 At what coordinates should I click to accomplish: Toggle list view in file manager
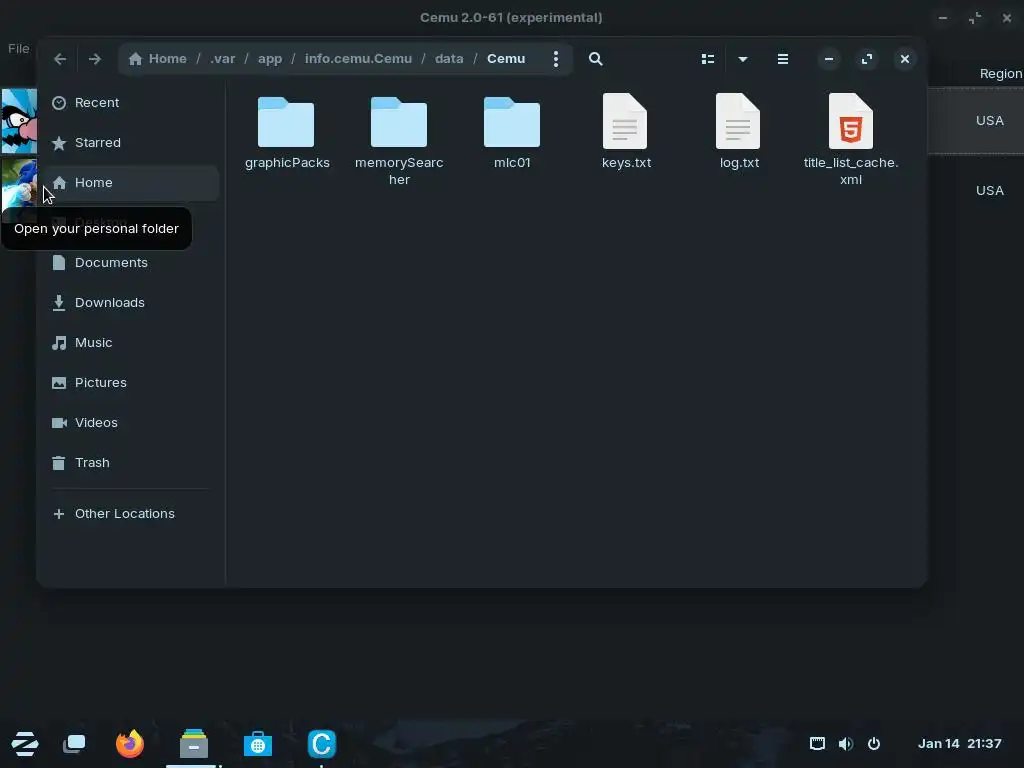pos(708,59)
